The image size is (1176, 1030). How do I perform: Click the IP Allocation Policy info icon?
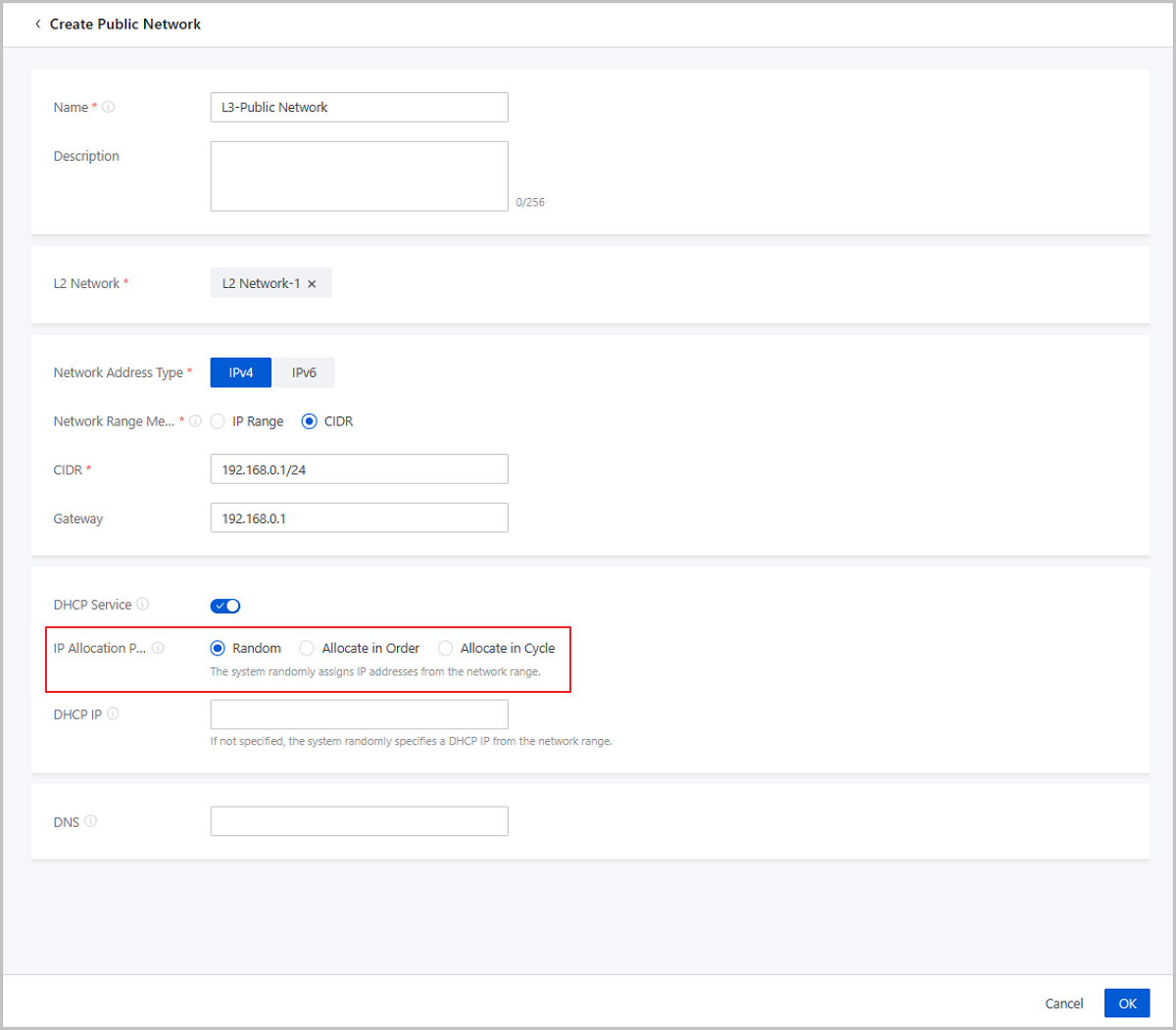tap(159, 648)
